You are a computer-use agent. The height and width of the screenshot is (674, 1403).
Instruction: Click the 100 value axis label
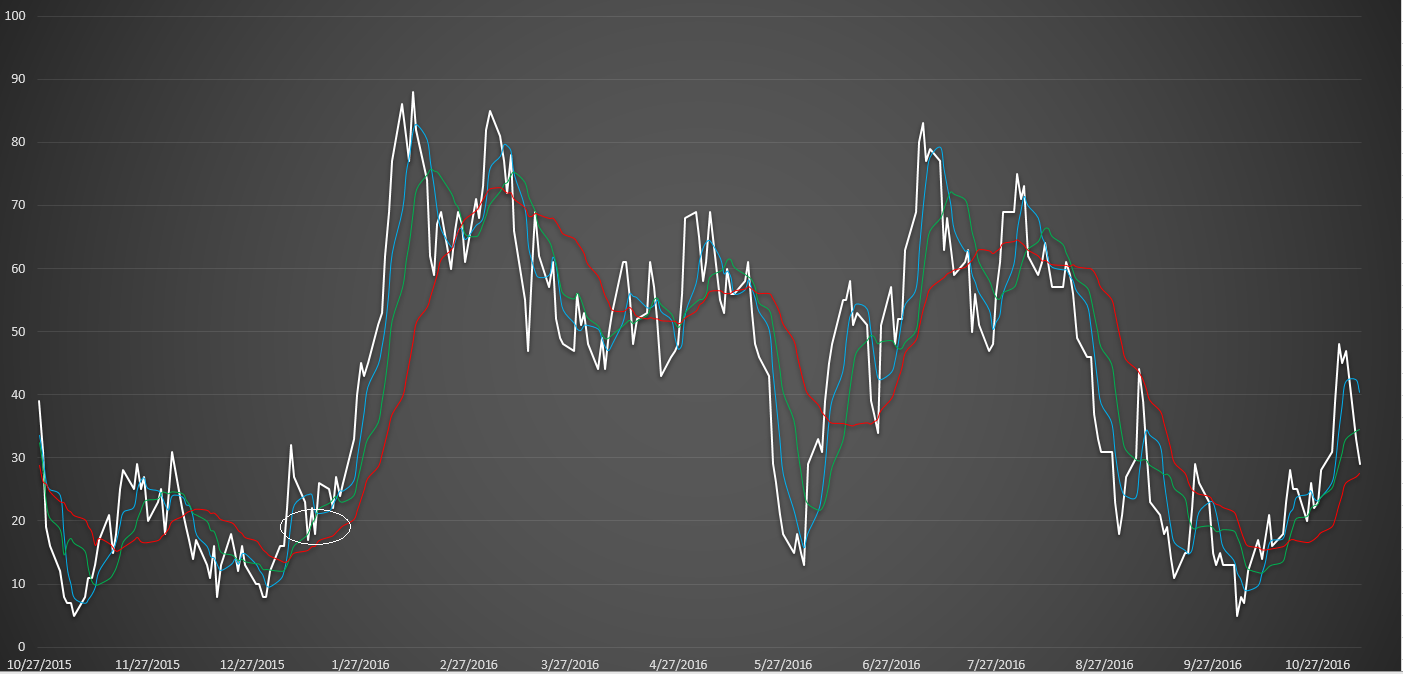click(14, 16)
